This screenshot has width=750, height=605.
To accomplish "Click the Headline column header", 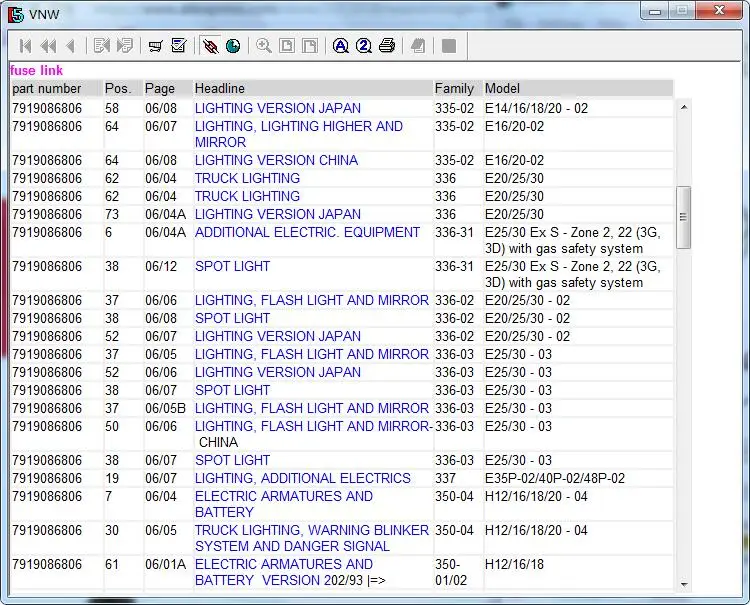I will pyautogui.click(x=312, y=89).
